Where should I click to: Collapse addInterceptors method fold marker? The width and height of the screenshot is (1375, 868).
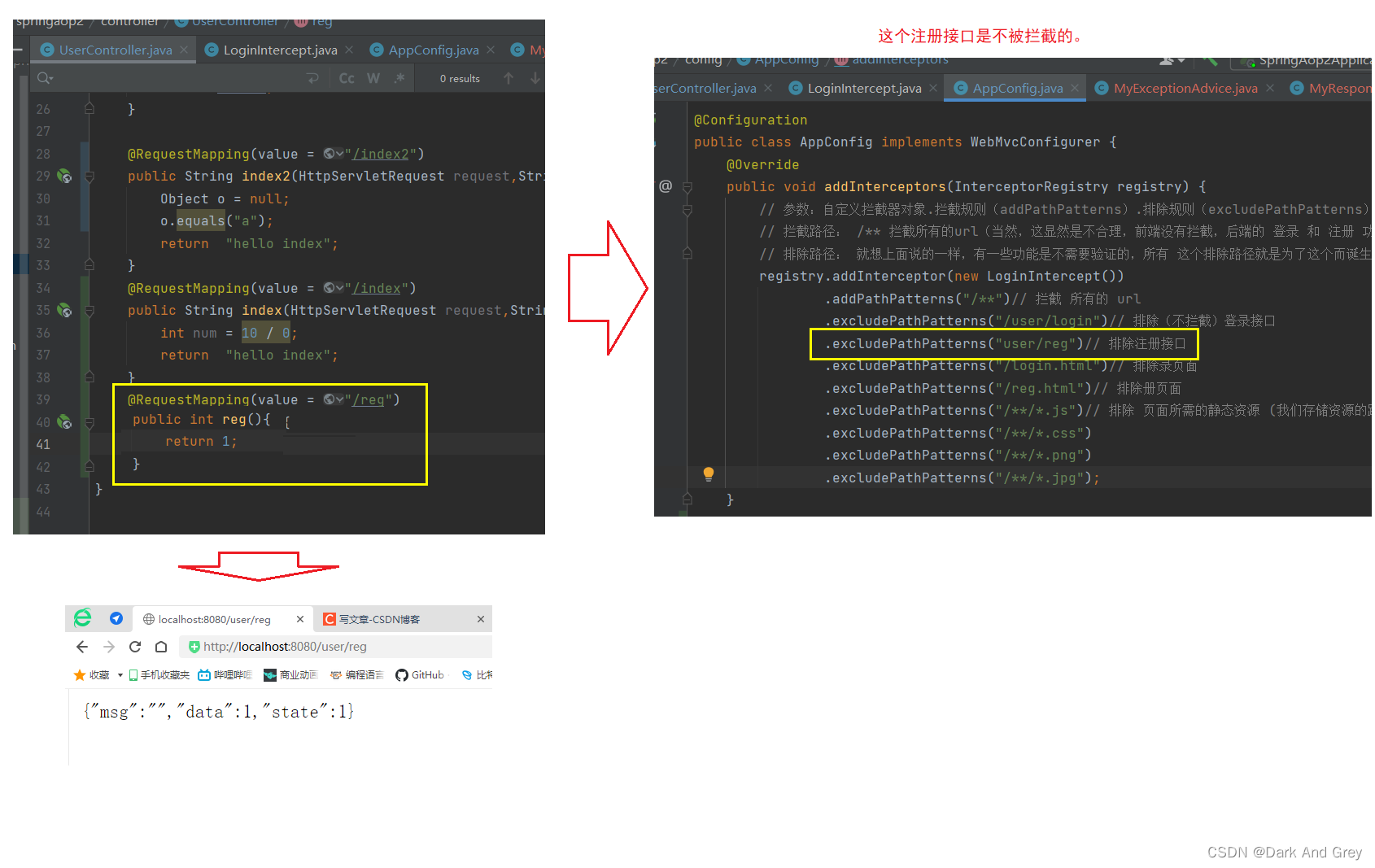(687, 187)
